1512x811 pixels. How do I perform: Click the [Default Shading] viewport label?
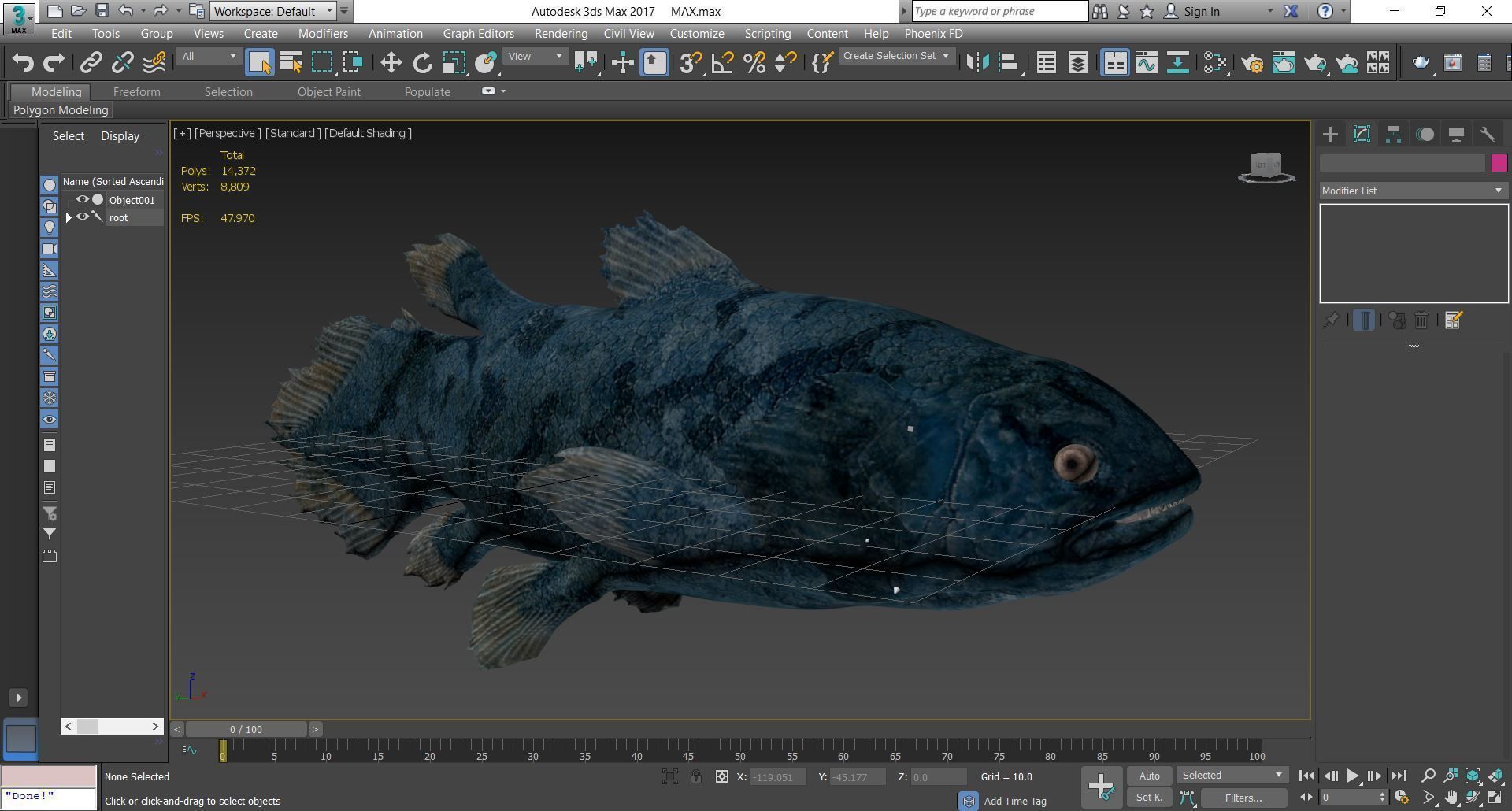(368, 133)
